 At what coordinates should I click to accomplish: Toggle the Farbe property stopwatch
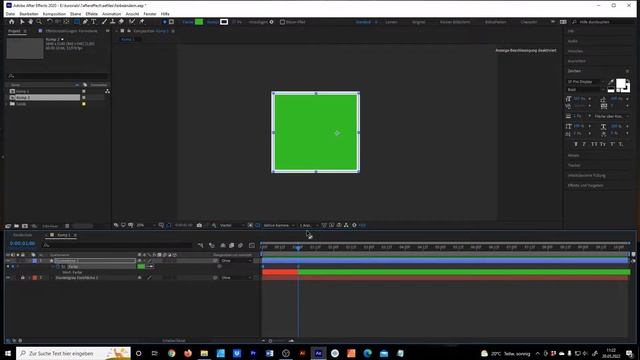click(58, 267)
